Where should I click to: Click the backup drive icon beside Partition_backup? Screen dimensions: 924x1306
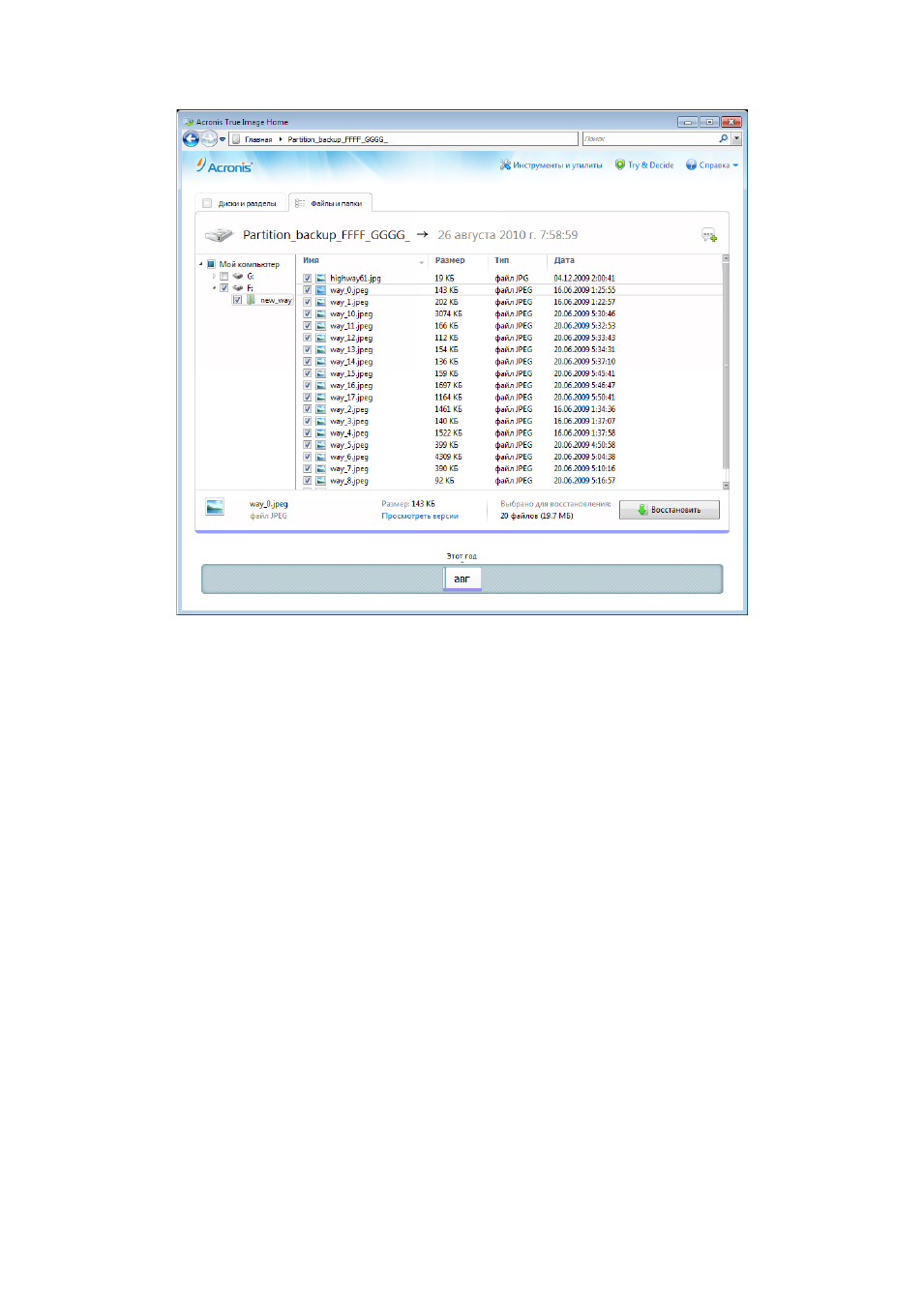coord(220,235)
